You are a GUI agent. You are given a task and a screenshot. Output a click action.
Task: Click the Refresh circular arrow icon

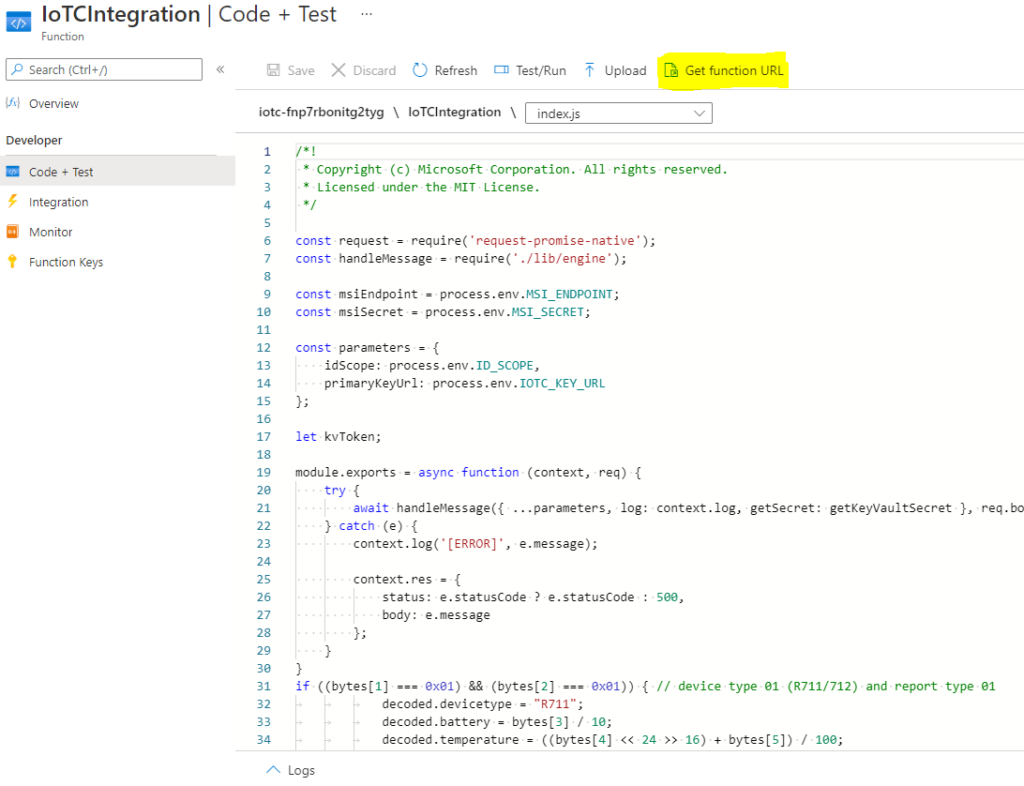(420, 71)
